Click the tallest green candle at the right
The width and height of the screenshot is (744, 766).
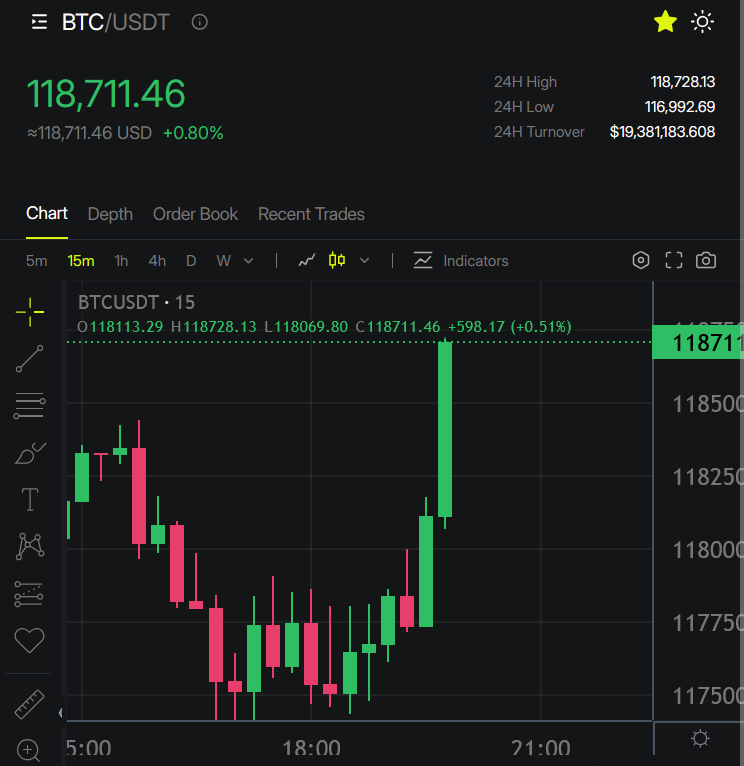pos(445,429)
